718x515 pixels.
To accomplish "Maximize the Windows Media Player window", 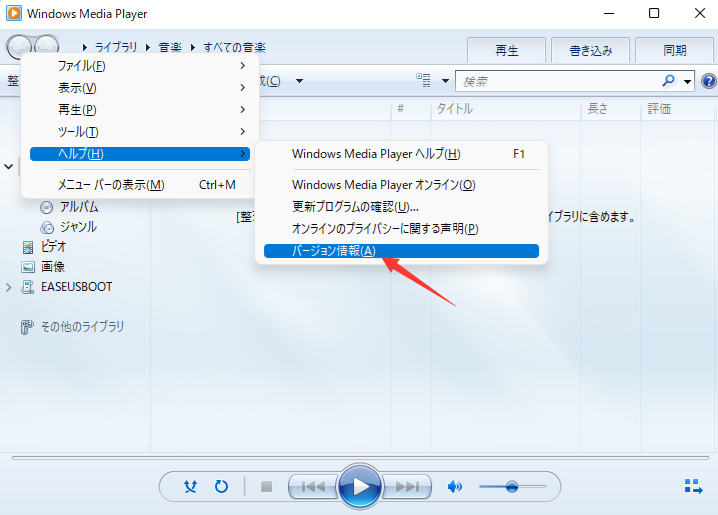I will point(654,13).
